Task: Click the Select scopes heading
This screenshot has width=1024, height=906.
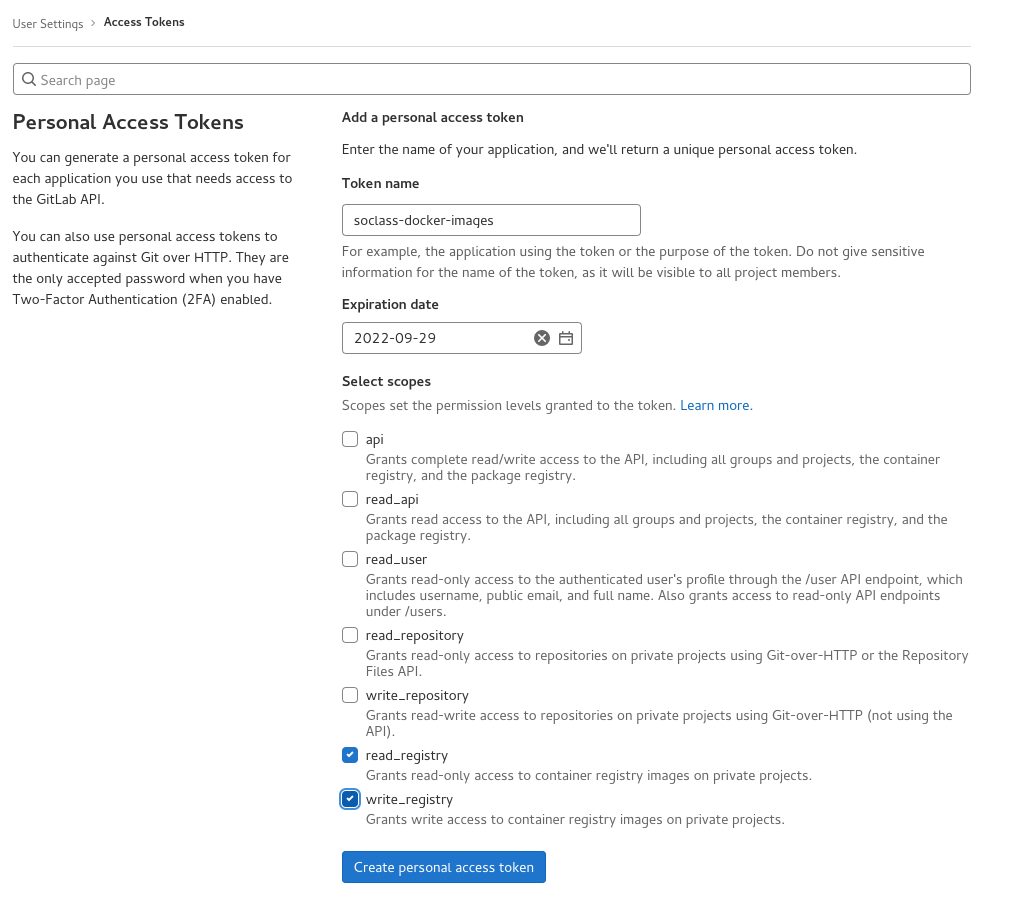Action: [x=387, y=381]
